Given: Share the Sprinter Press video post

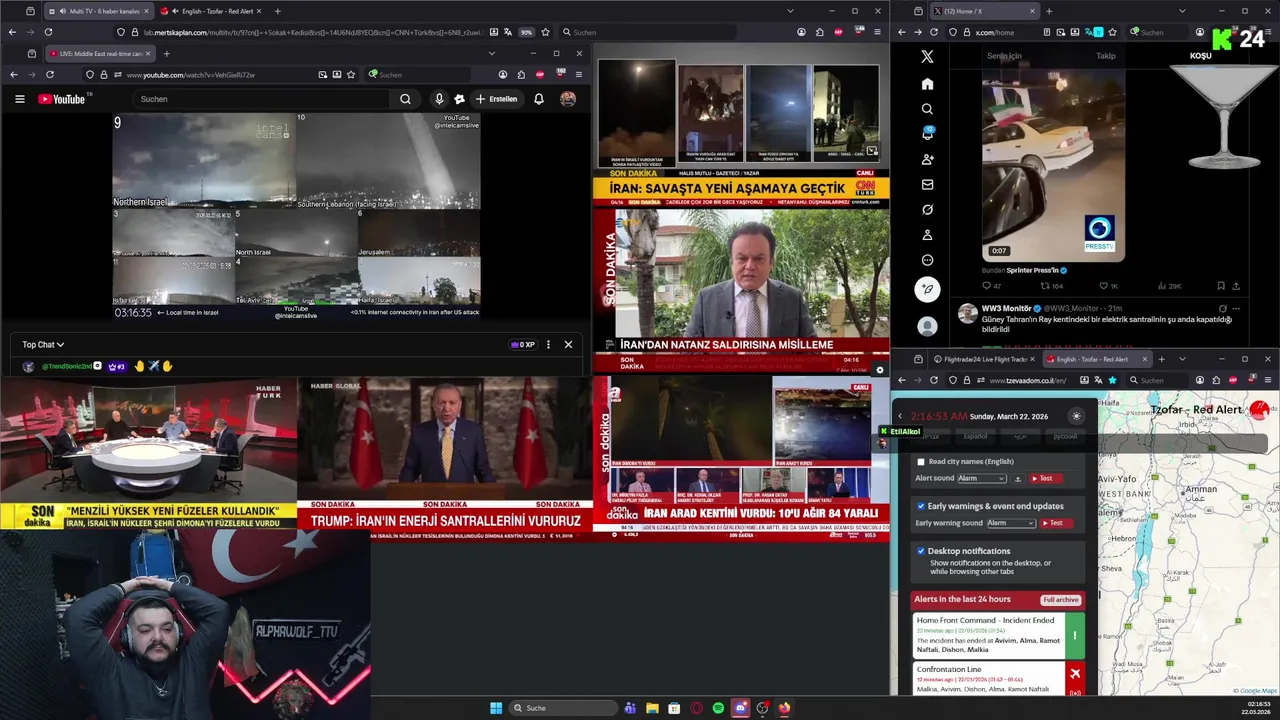Looking at the screenshot, I should [x=1237, y=286].
